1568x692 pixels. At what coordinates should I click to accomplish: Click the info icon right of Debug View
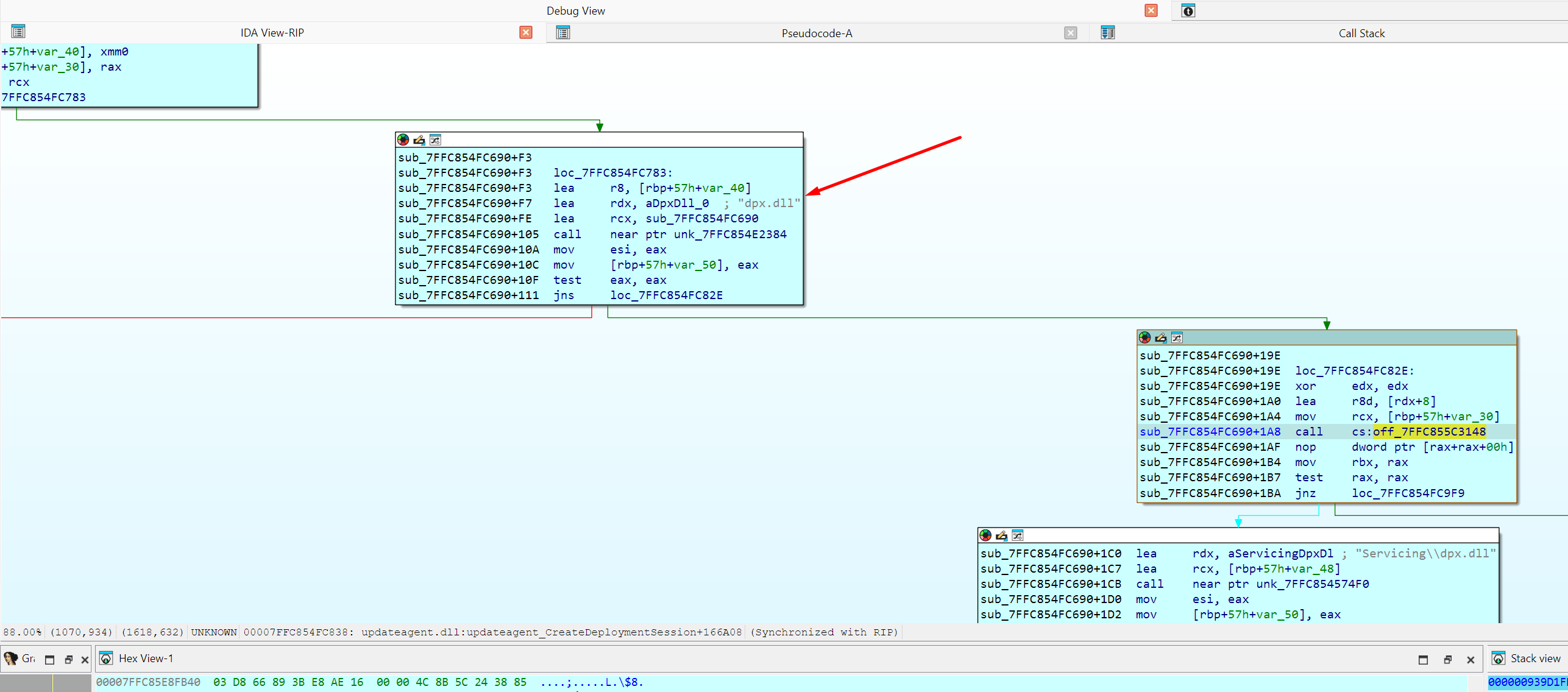(1188, 11)
